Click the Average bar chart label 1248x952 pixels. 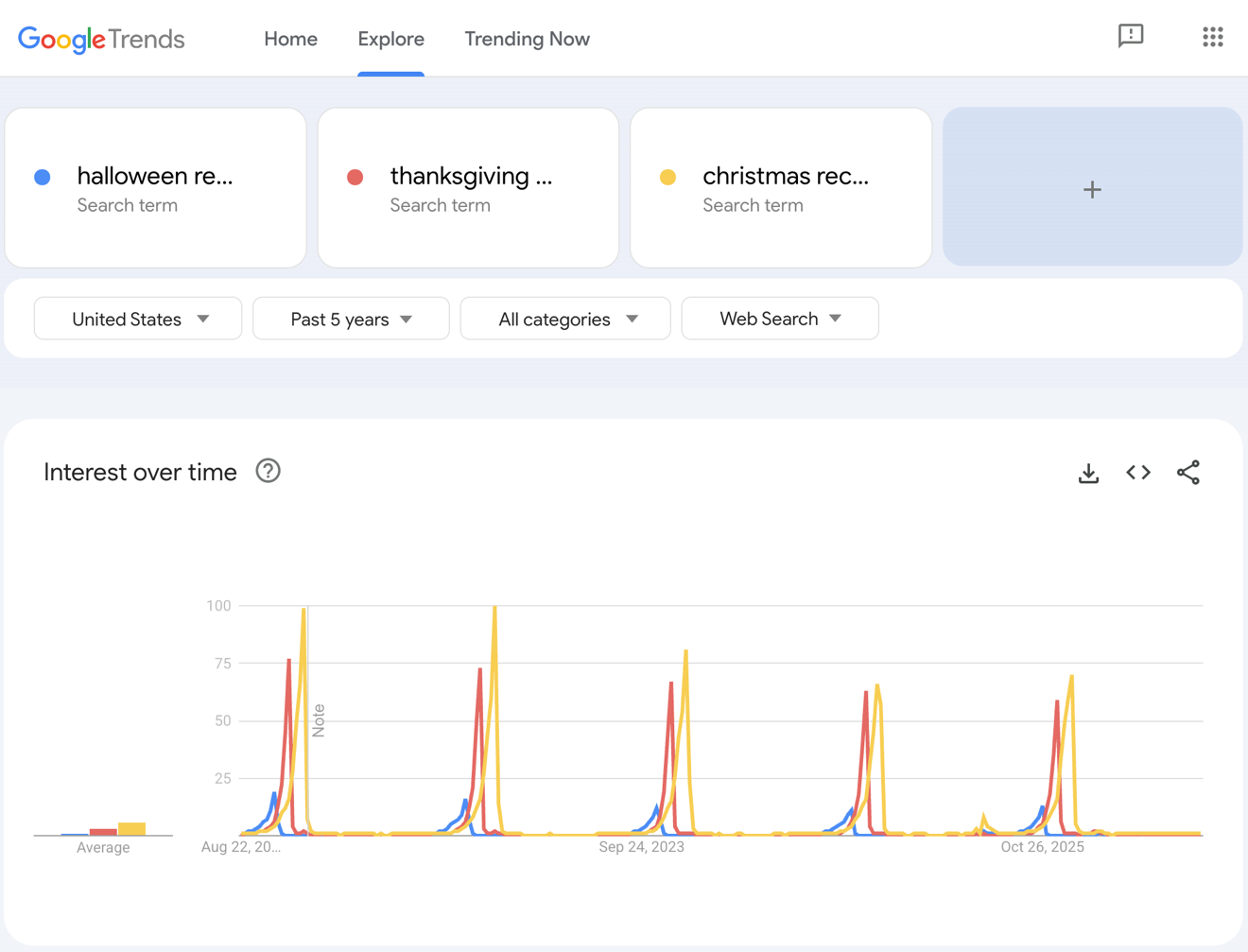pos(103,848)
